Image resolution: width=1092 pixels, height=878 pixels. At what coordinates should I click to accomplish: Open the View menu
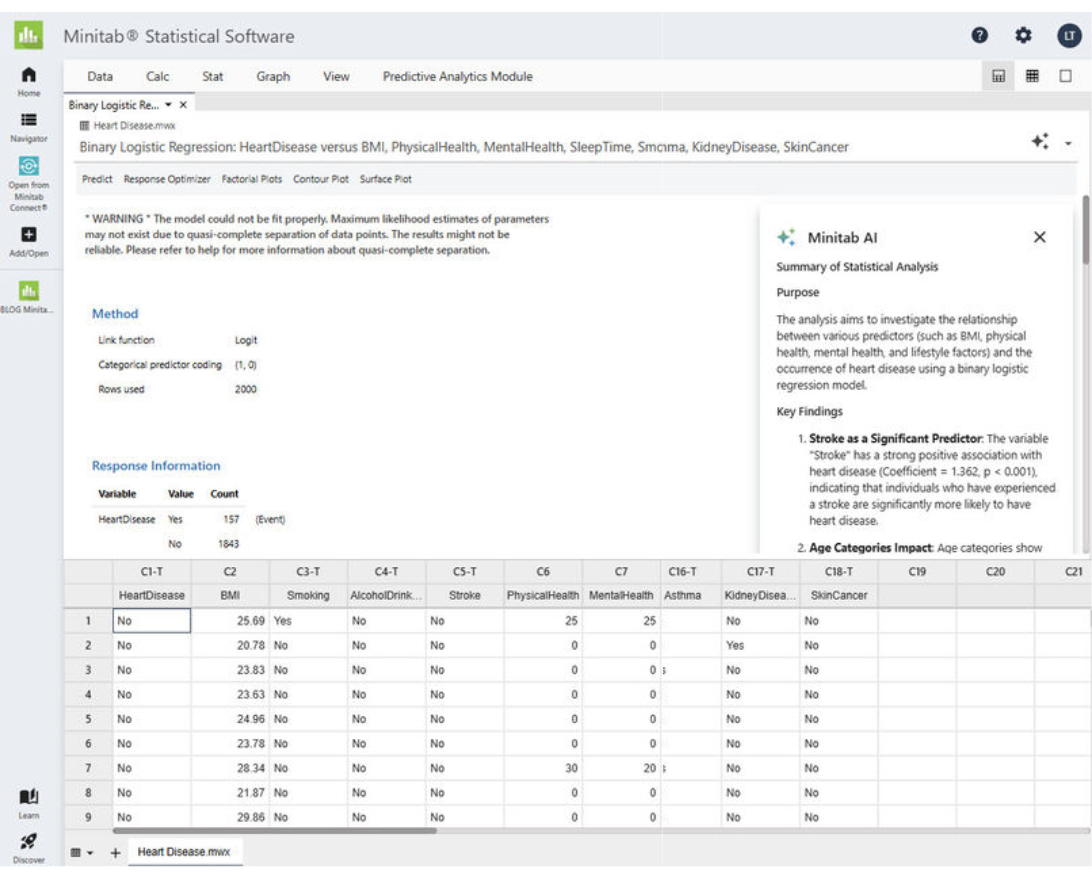(336, 77)
